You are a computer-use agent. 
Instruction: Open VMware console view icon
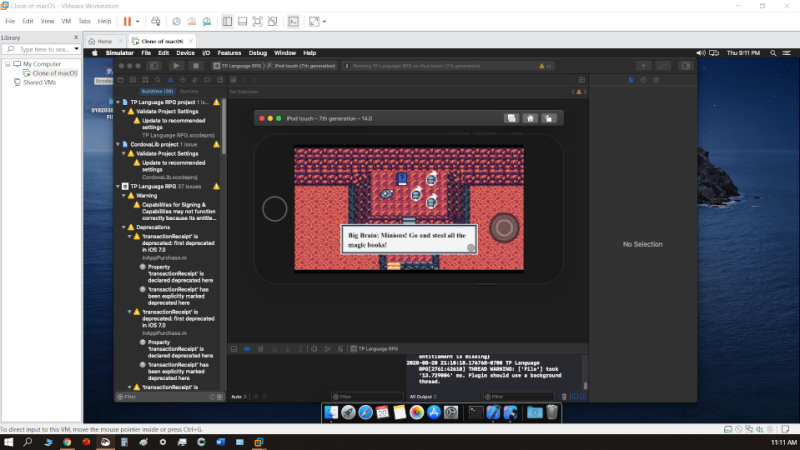coord(293,21)
